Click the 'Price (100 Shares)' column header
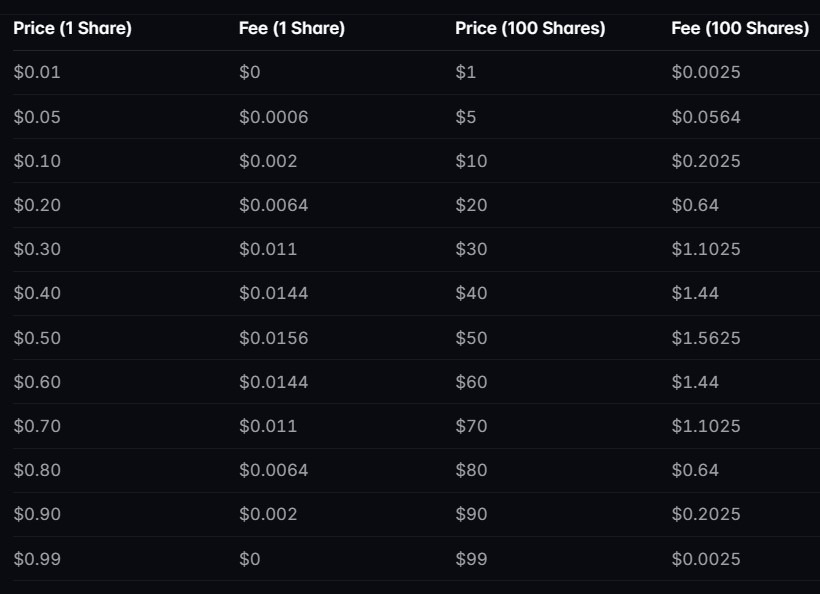 click(x=530, y=28)
